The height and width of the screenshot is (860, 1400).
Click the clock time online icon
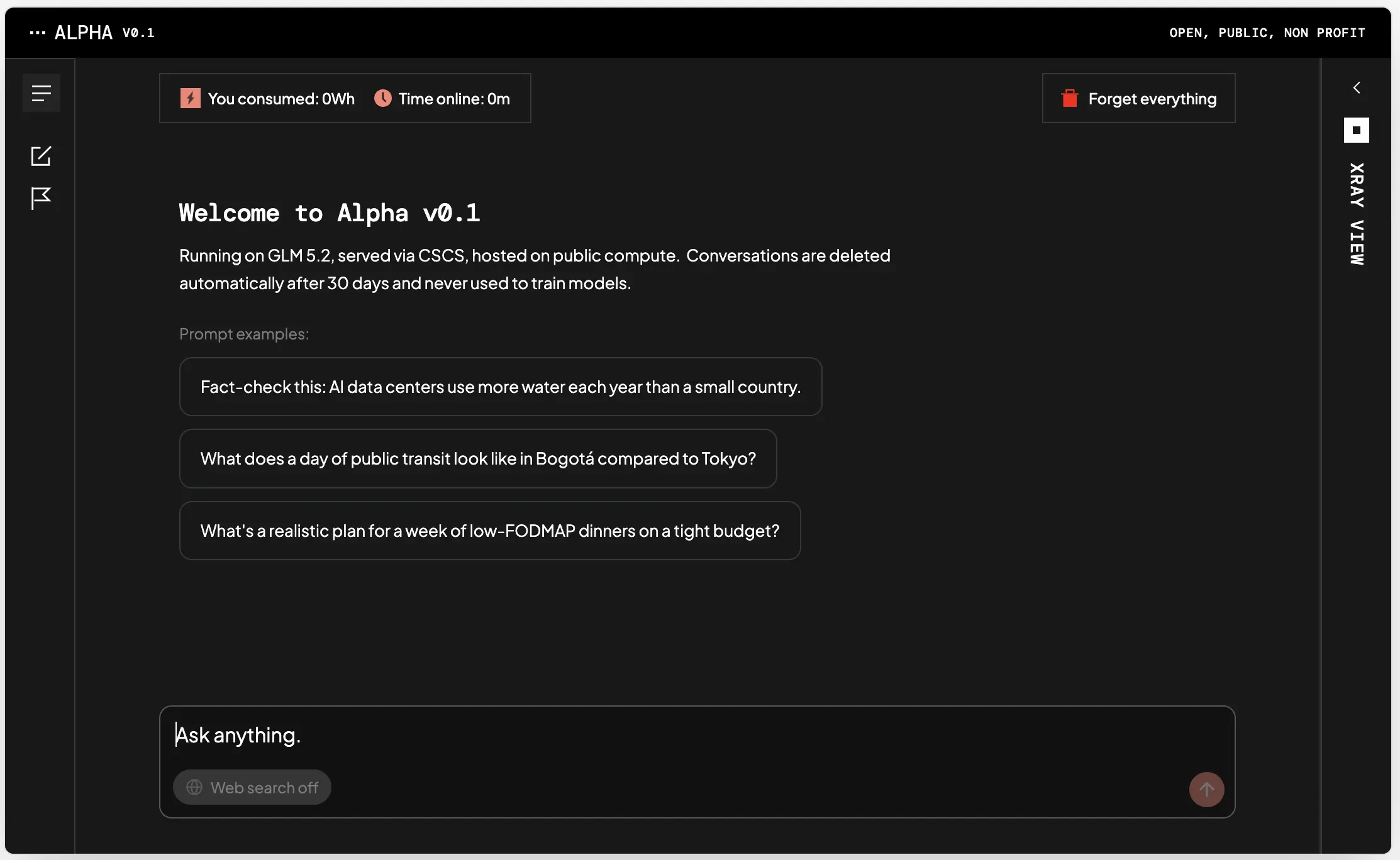pyautogui.click(x=383, y=98)
